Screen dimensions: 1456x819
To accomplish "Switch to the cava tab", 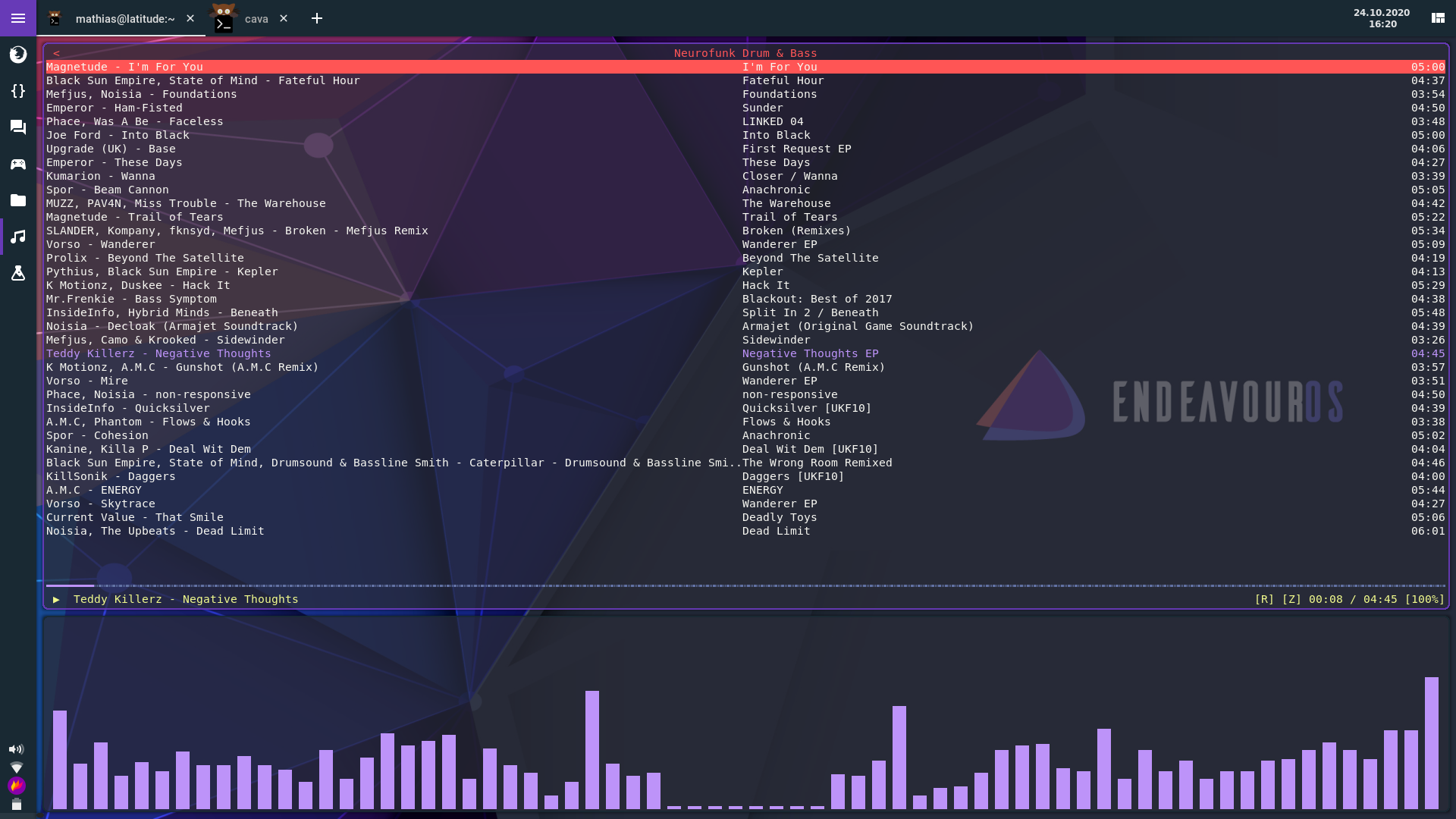I will coord(255,18).
